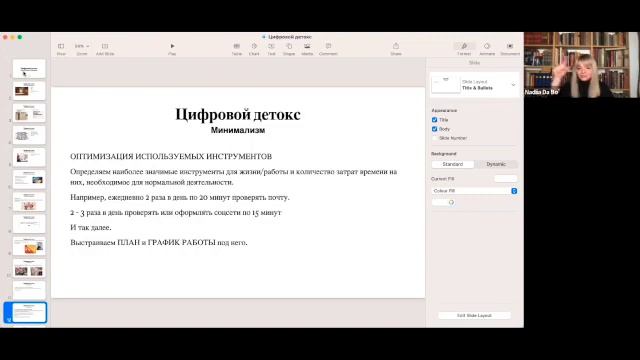The height and width of the screenshot is (360, 640).
Task: Click the 'Выстраиваем ПЛАН и ГРАФИК РАБОТЫ' line
Action: click(x=159, y=242)
